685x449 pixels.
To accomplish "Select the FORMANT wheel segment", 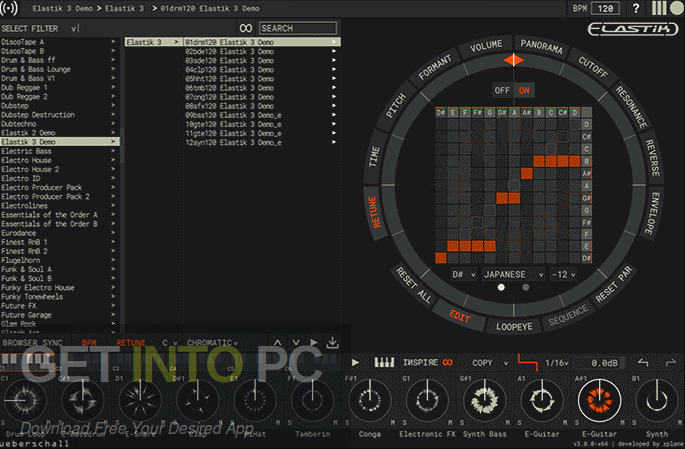I will pos(435,67).
